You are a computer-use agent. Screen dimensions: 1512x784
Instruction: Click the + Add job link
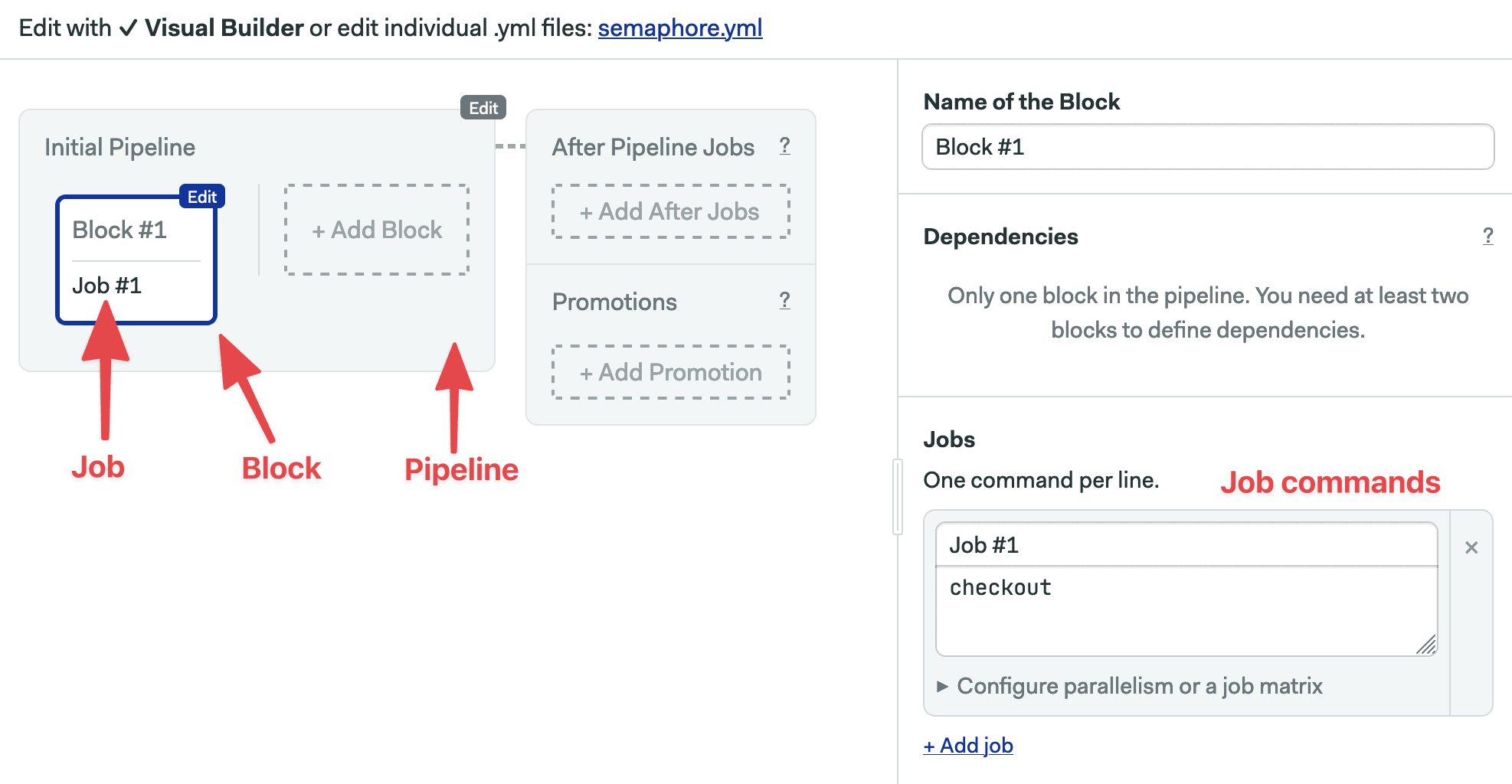(x=967, y=745)
